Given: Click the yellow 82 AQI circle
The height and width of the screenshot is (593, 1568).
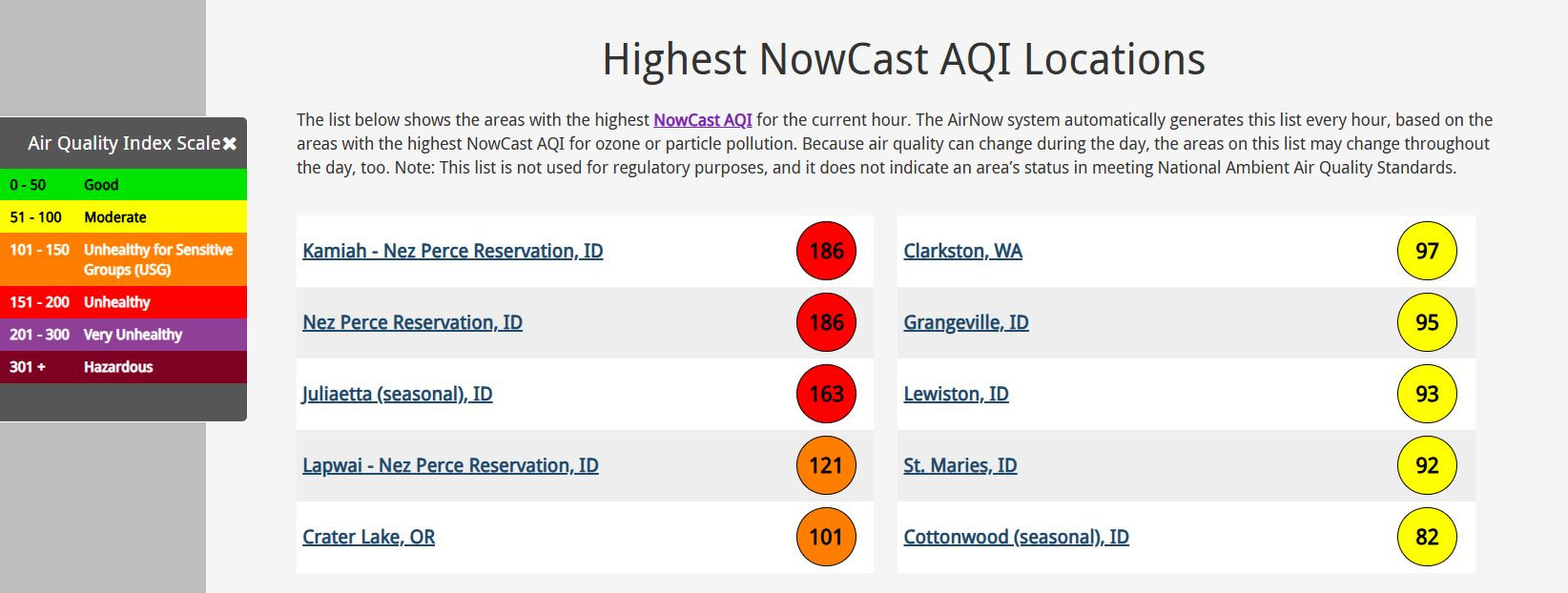Looking at the screenshot, I should pos(1427,537).
